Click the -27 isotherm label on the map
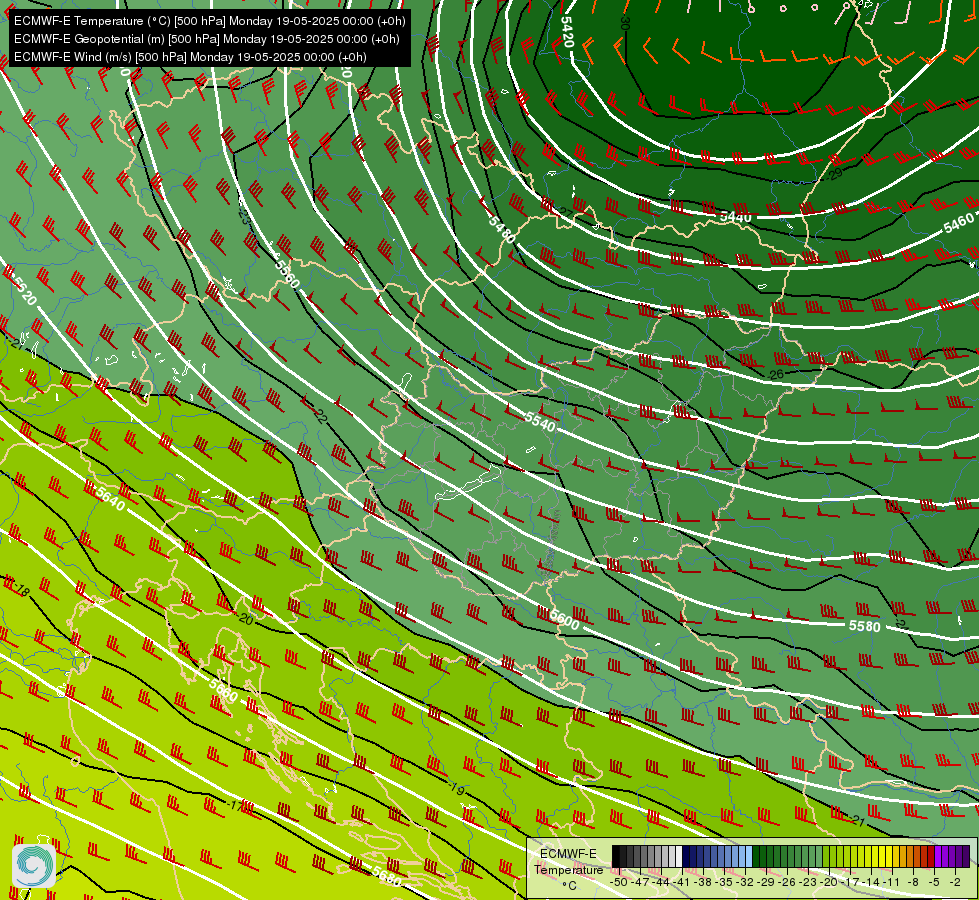This screenshot has width=979, height=900. [564, 213]
